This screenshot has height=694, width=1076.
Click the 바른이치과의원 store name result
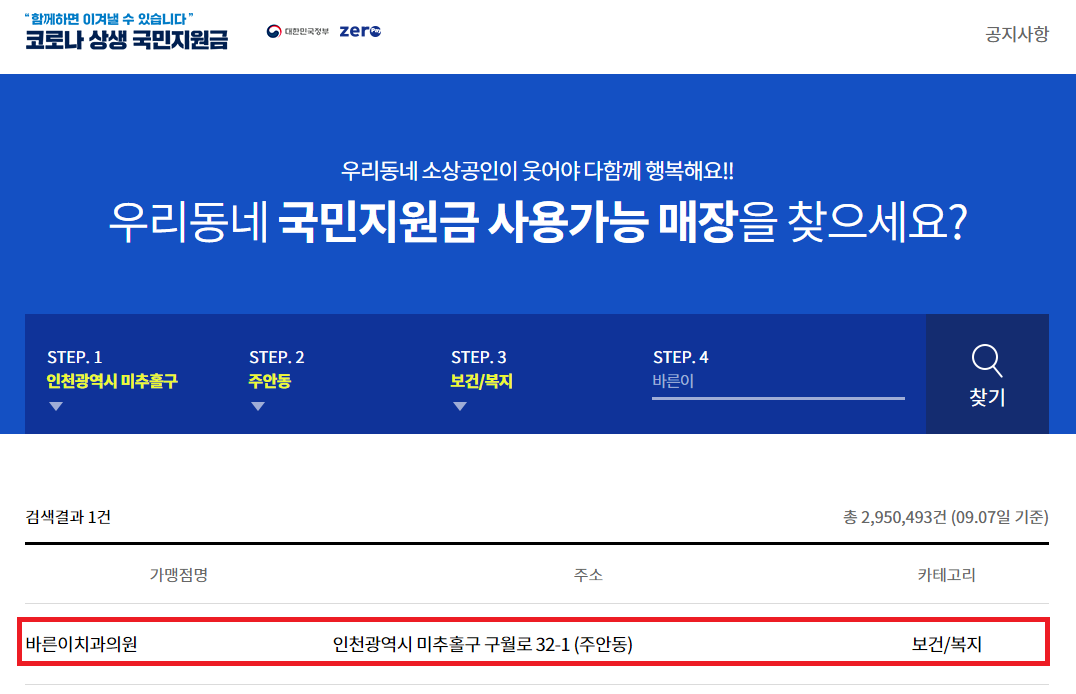point(82,644)
